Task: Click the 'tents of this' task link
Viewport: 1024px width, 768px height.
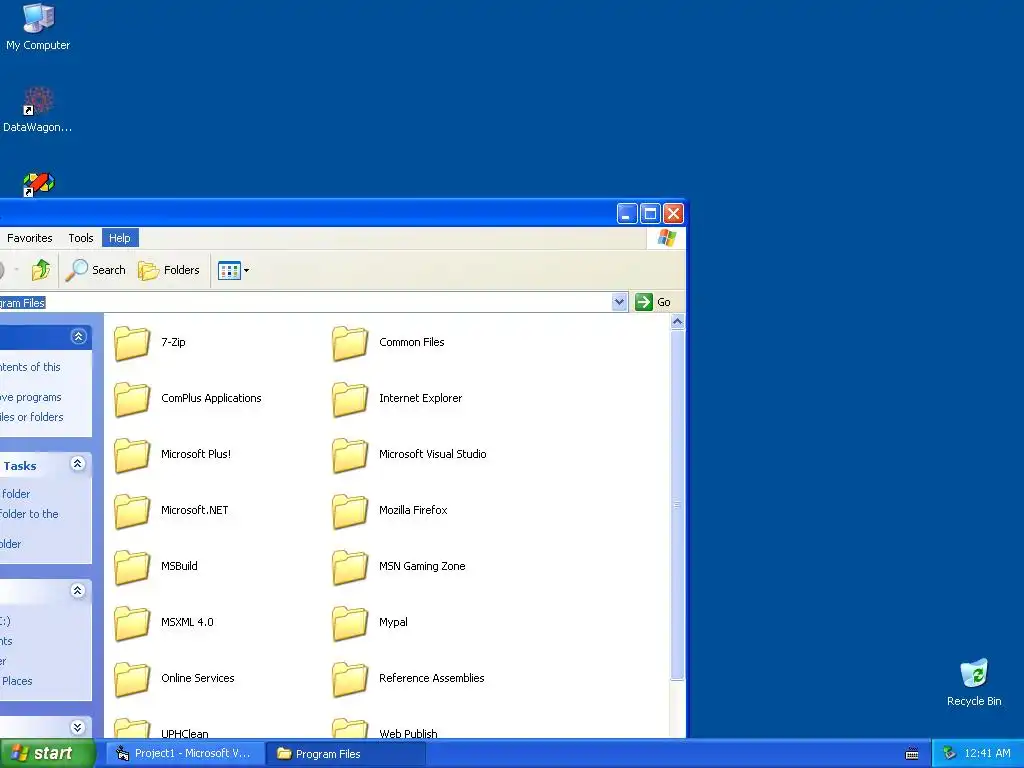Action: 30,367
